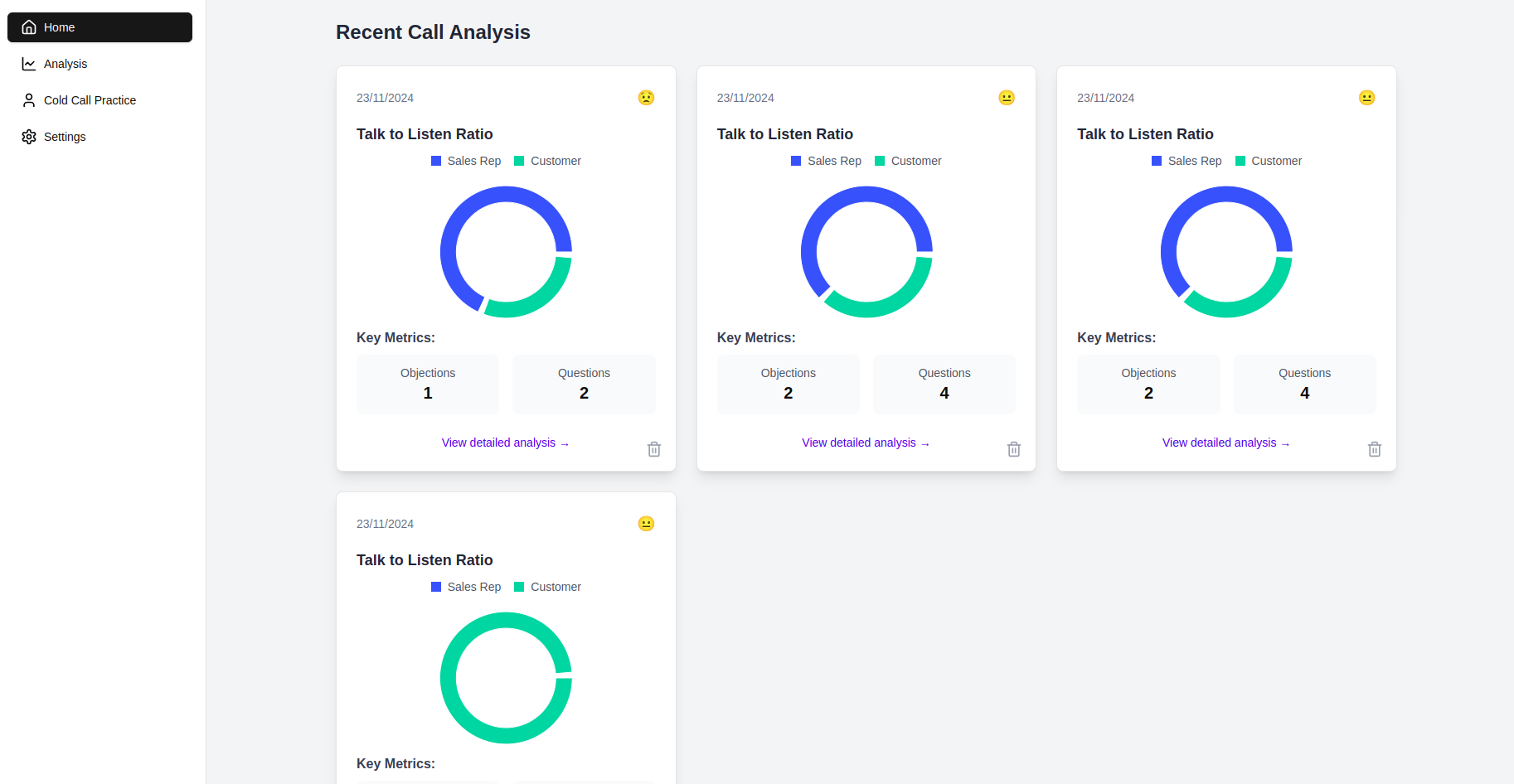
Task: Click Questions 4 box on rightmost card
Action: tap(1305, 385)
